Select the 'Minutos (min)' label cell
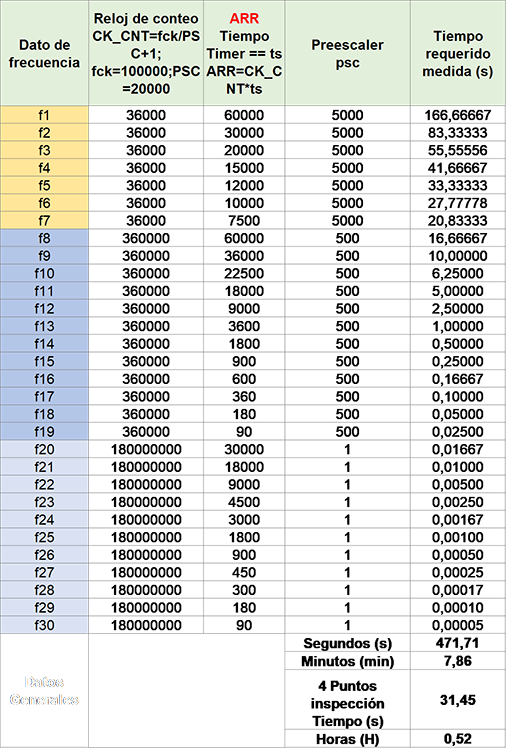506x748 pixels. click(x=348, y=661)
